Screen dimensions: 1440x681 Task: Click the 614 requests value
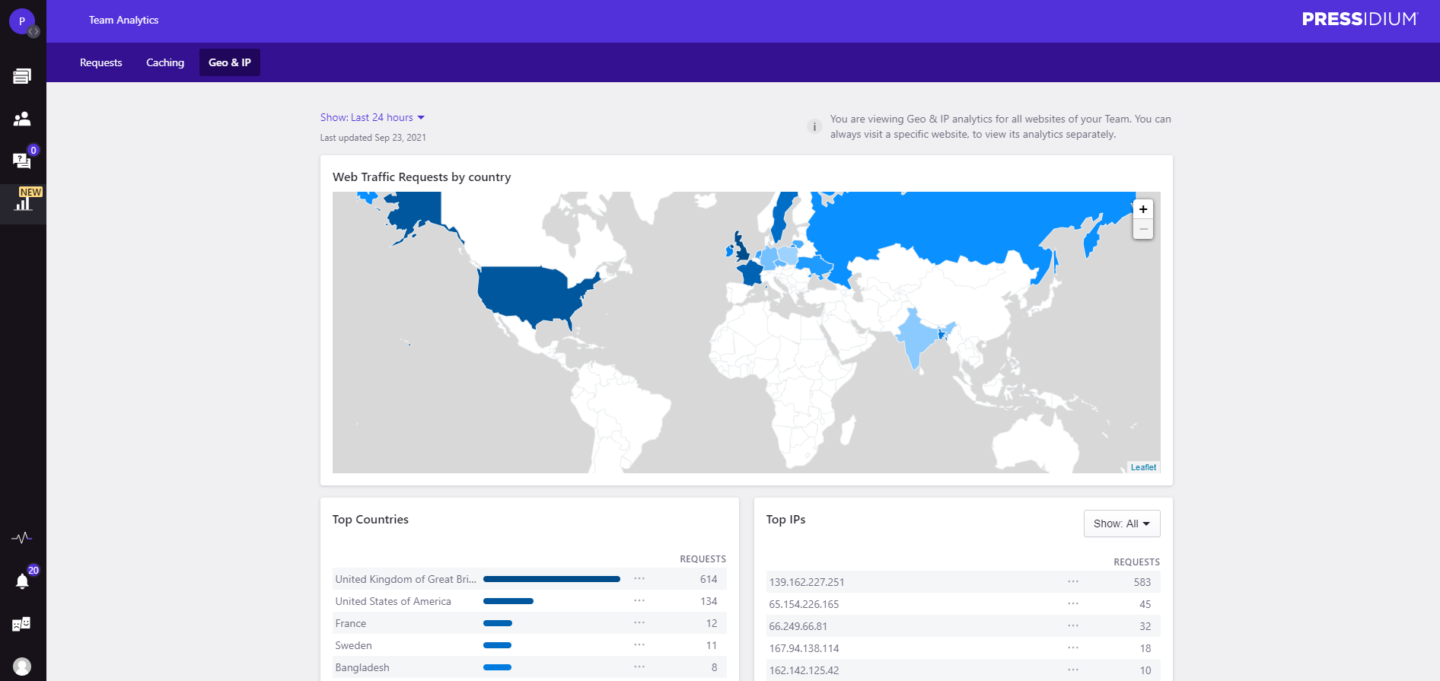[709, 579]
